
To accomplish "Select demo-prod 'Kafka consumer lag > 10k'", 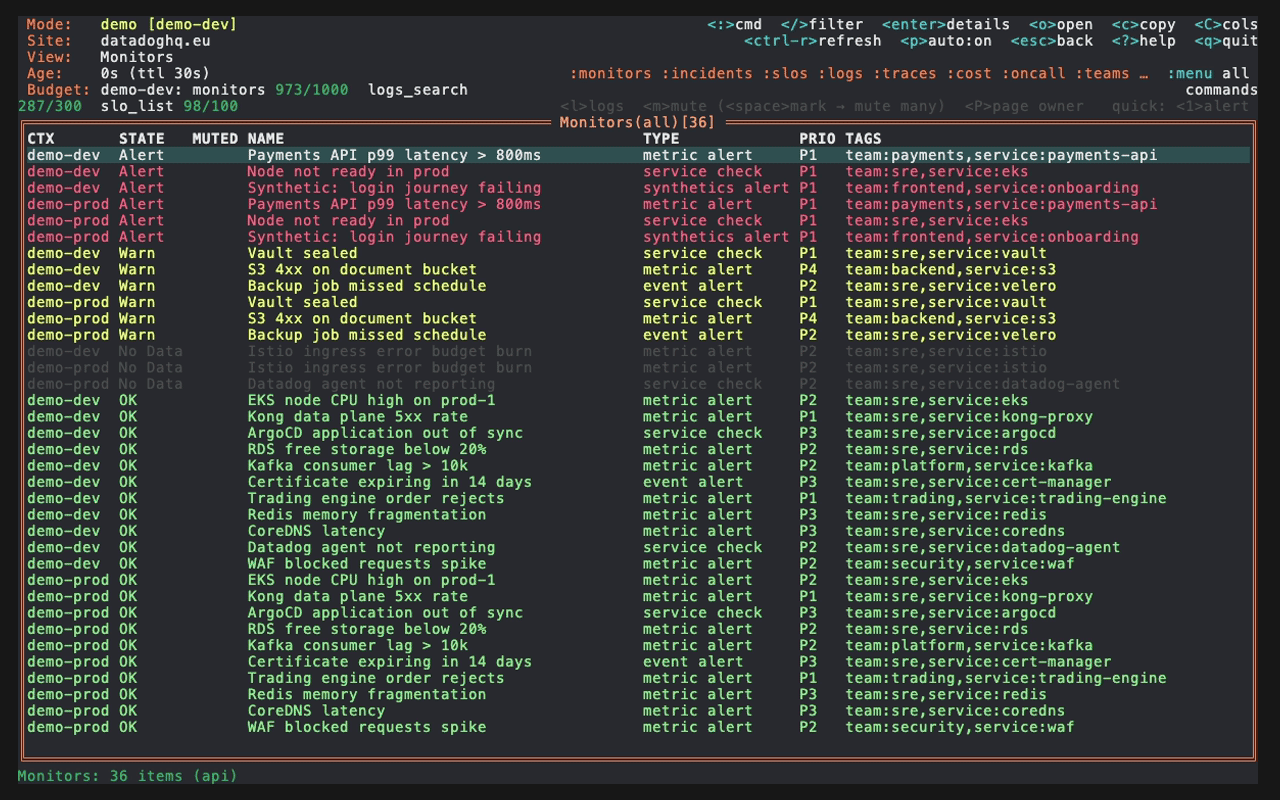I will tap(638, 645).
